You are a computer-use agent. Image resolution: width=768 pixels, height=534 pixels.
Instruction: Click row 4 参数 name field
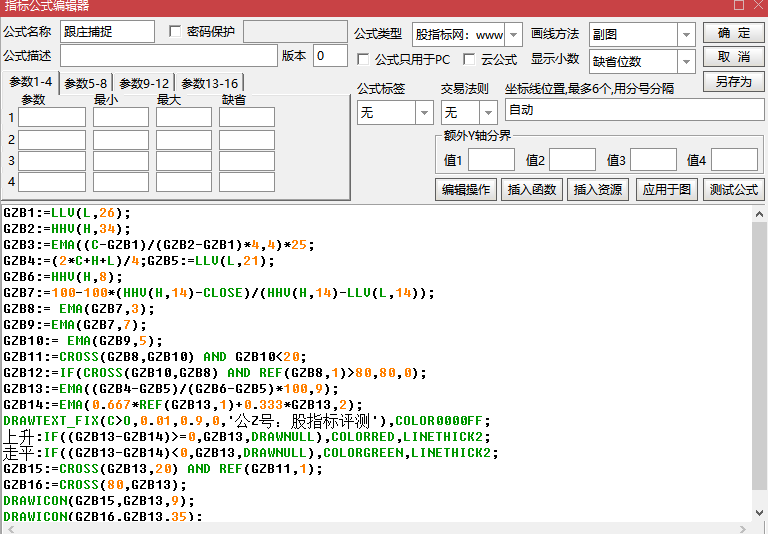pos(52,182)
